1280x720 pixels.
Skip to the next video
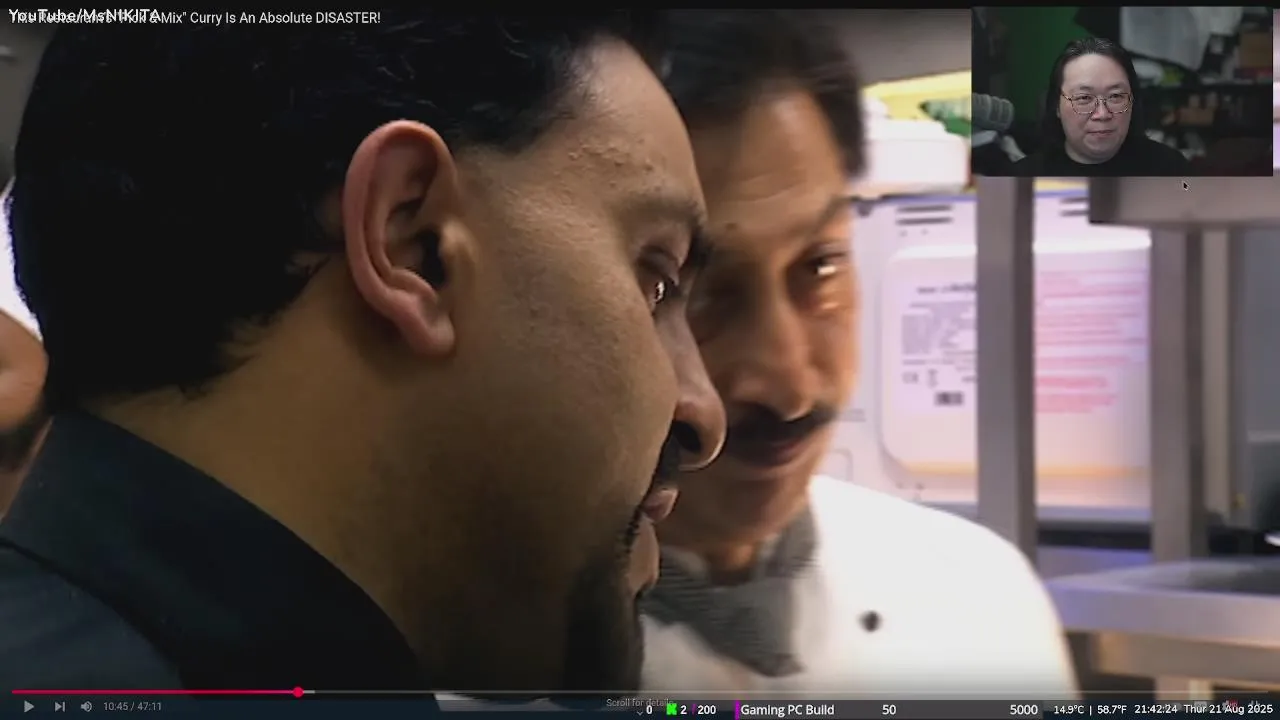coord(60,707)
